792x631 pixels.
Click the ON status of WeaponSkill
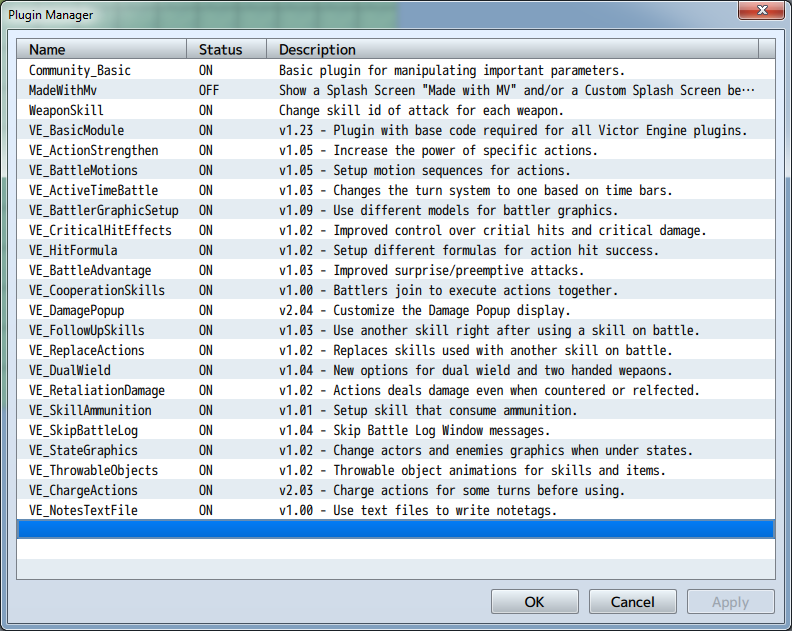206,110
